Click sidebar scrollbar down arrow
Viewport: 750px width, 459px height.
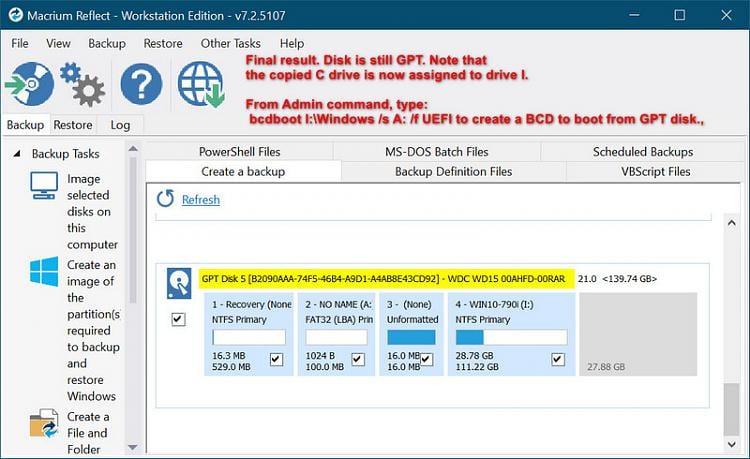(x=133, y=448)
